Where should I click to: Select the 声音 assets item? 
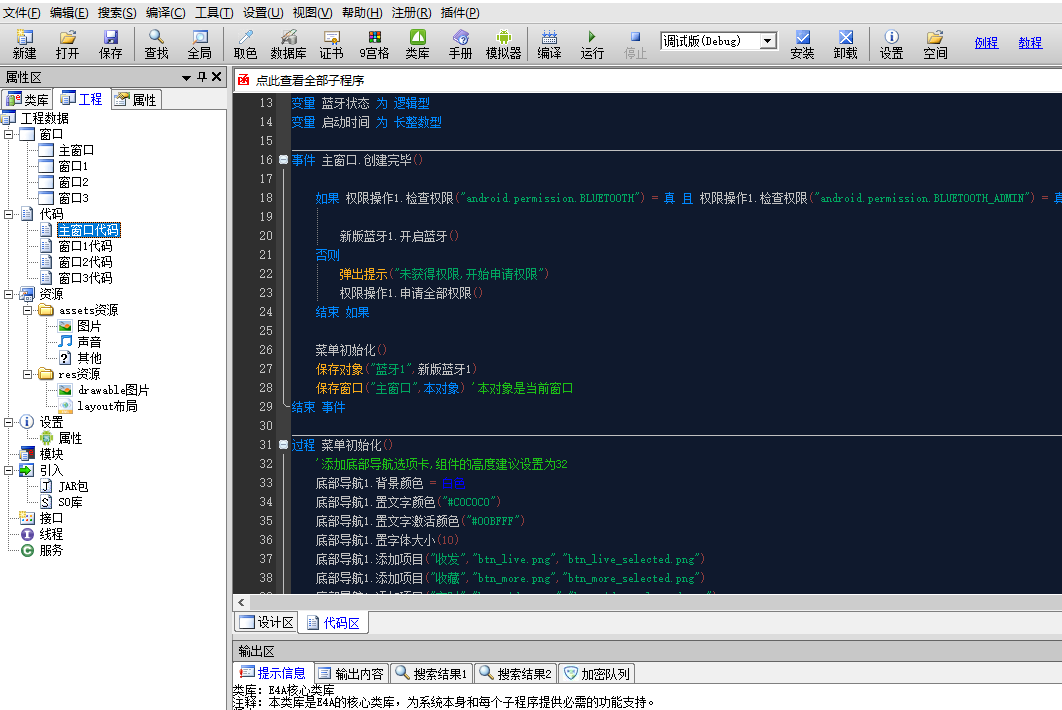click(x=89, y=342)
